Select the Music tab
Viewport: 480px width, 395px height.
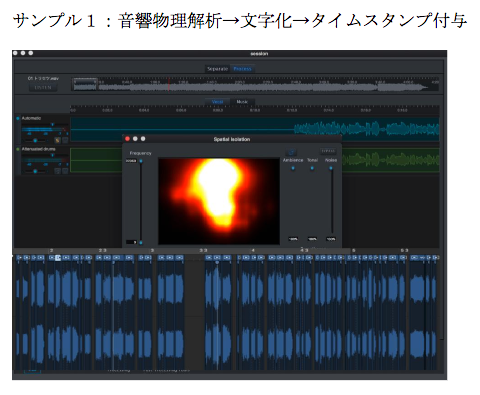click(242, 102)
